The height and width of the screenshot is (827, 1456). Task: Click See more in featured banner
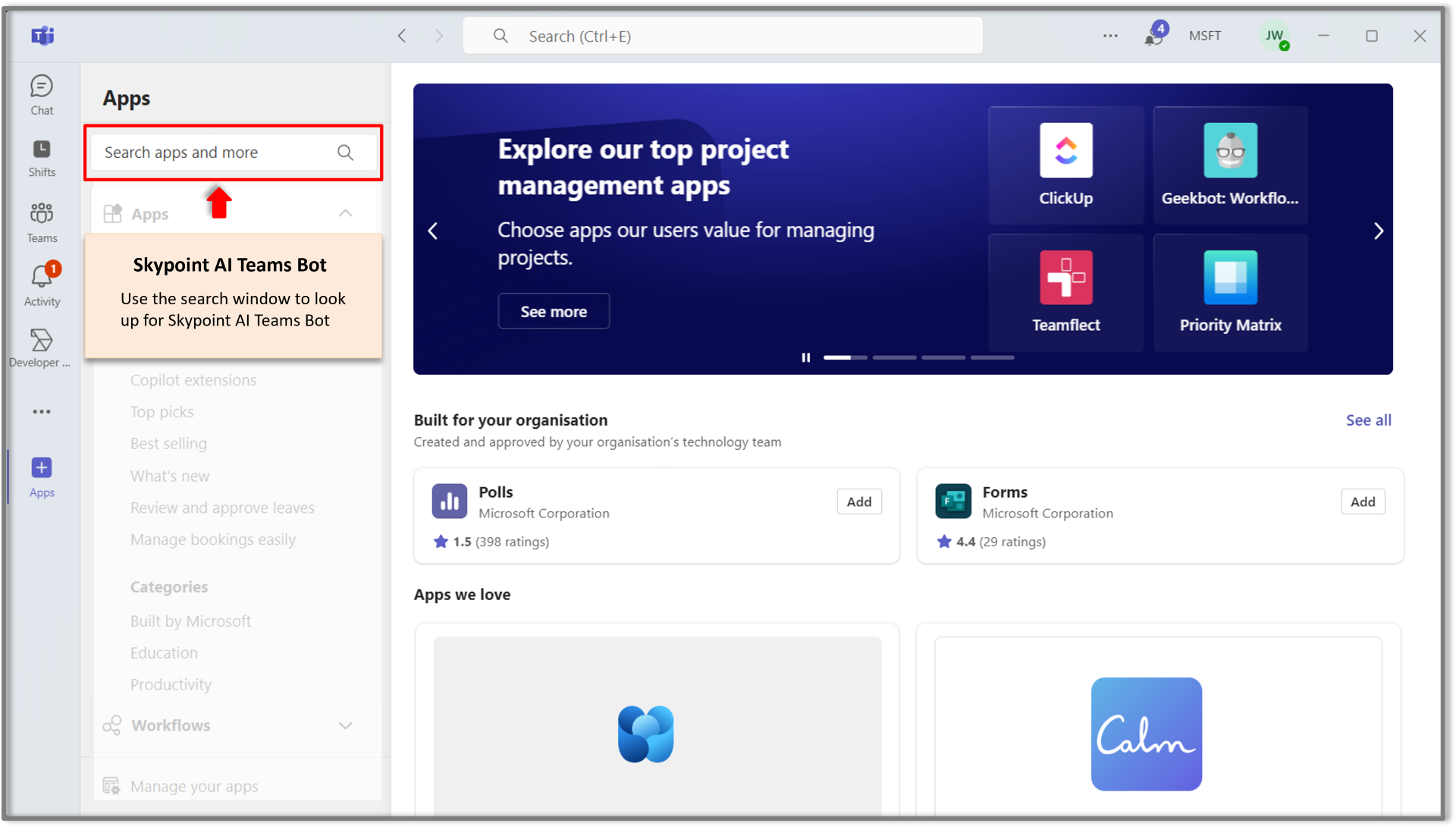tap(554, 311)
